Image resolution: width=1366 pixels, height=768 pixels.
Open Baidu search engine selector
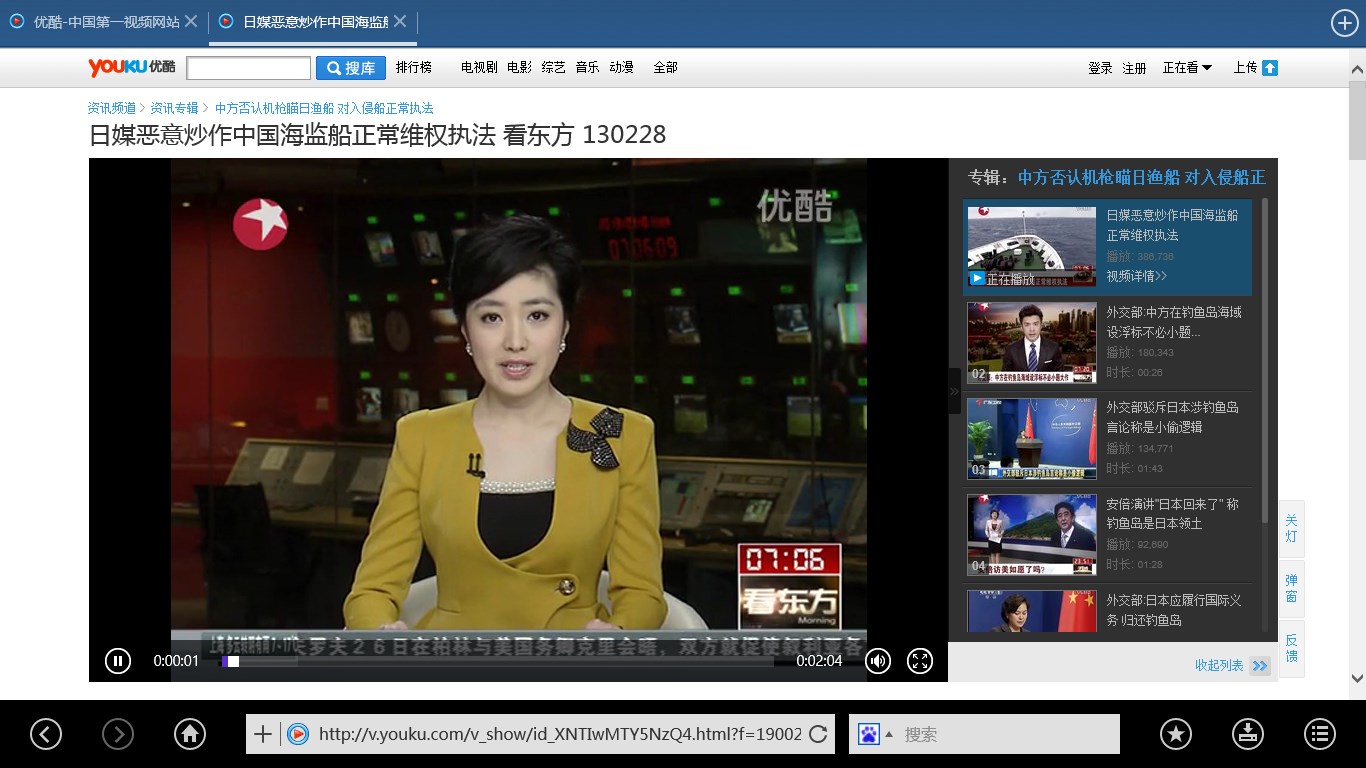(875, 734)
